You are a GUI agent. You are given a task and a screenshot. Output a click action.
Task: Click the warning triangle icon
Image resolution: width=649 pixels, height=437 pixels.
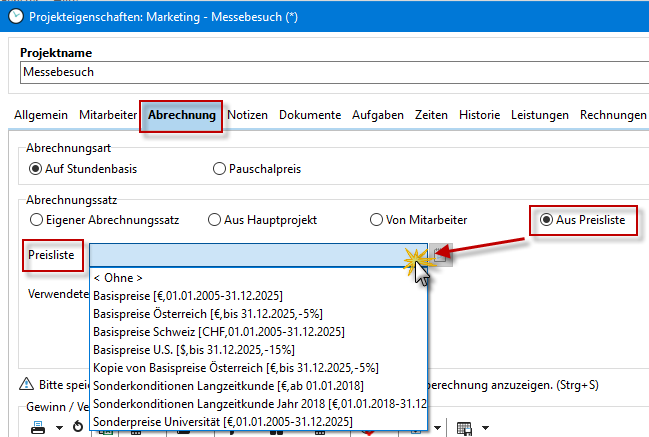26,385
